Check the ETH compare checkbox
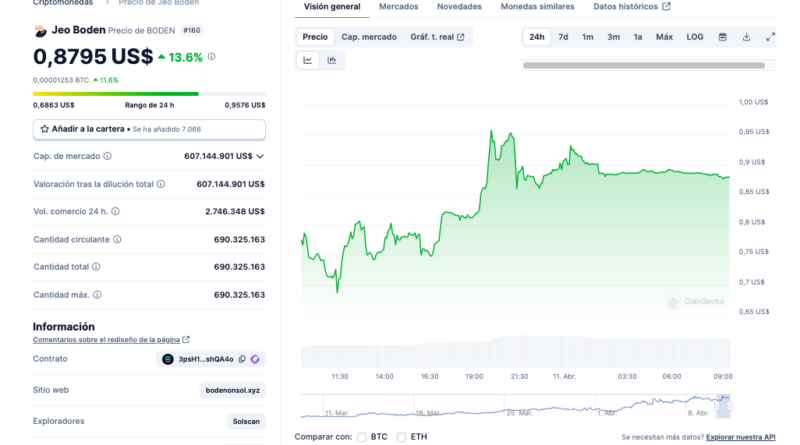Viewport: 800px width, 445px height. [402, 437]
